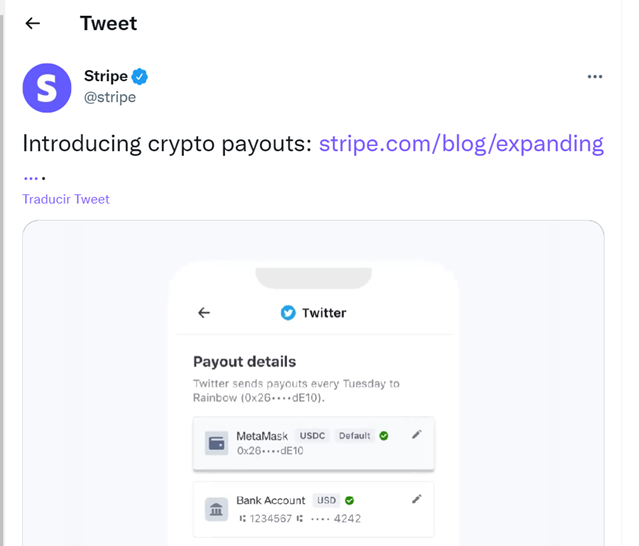Click the Payout details heading

pos(244,361)
